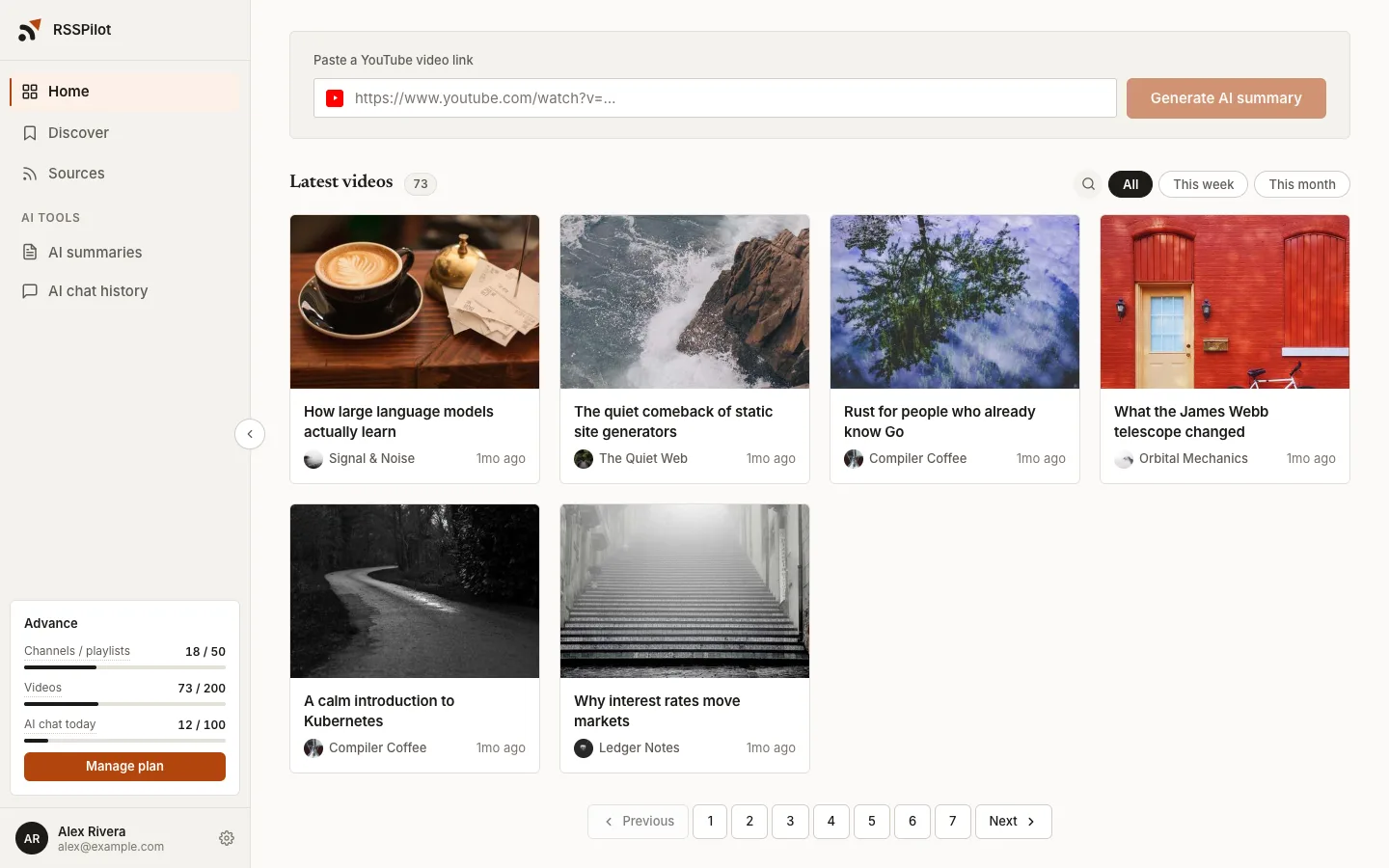Open 'How large language models actually learn' title
This screenshot has height=868, width=1389.
[x=398, y=421]
